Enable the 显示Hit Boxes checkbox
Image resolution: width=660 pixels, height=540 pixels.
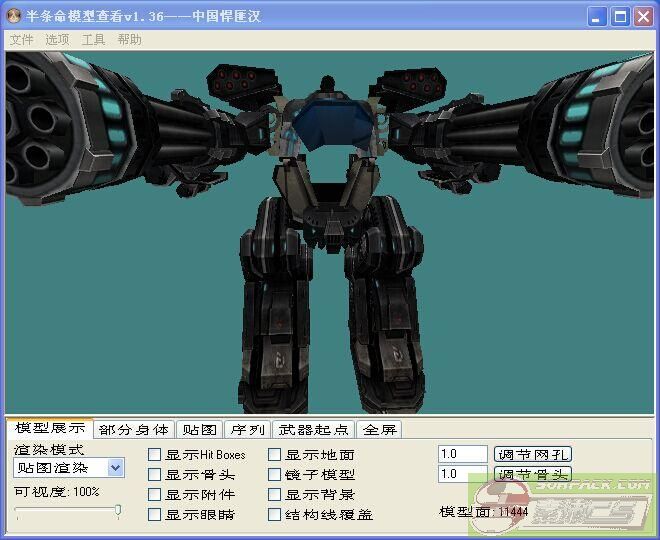(x=155, y=455)
